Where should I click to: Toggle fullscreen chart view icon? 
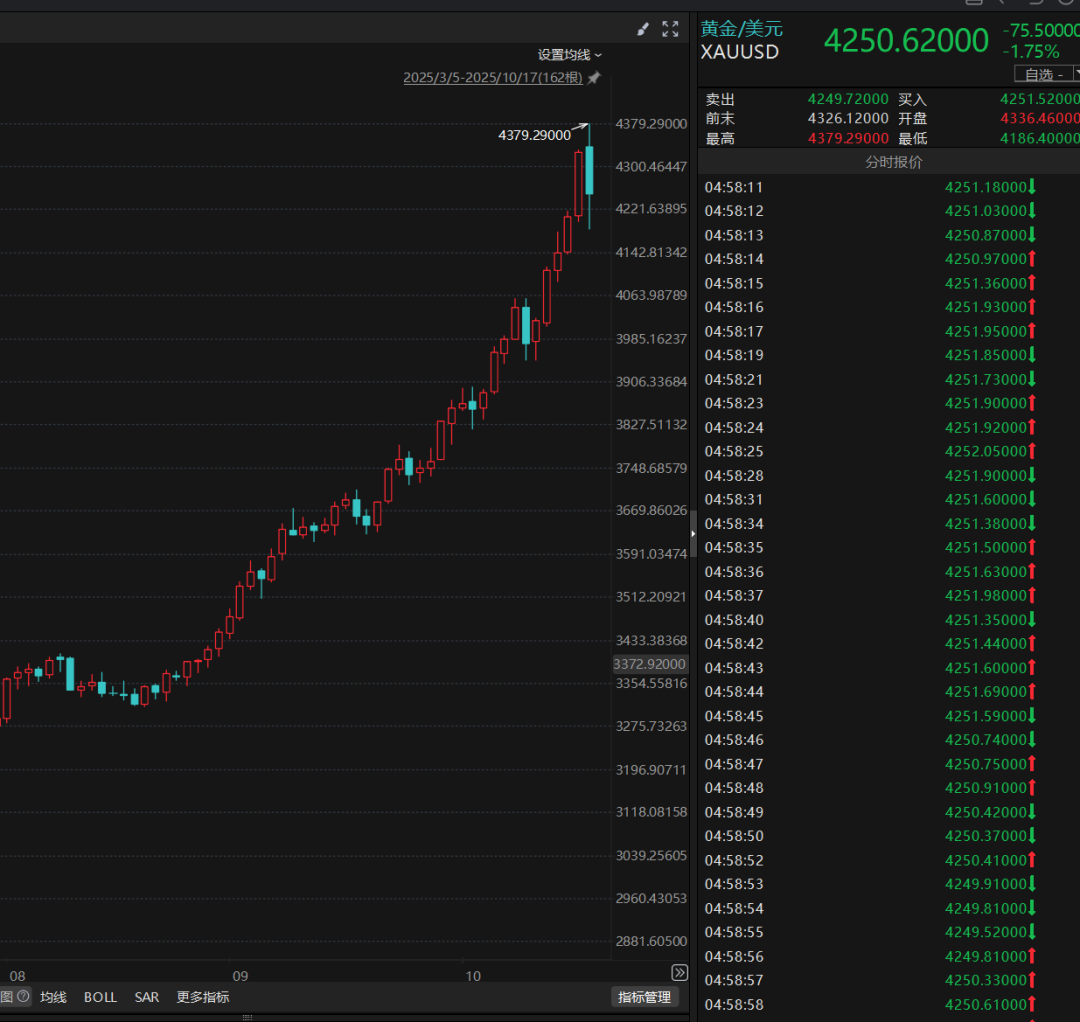tap(670, 29)
